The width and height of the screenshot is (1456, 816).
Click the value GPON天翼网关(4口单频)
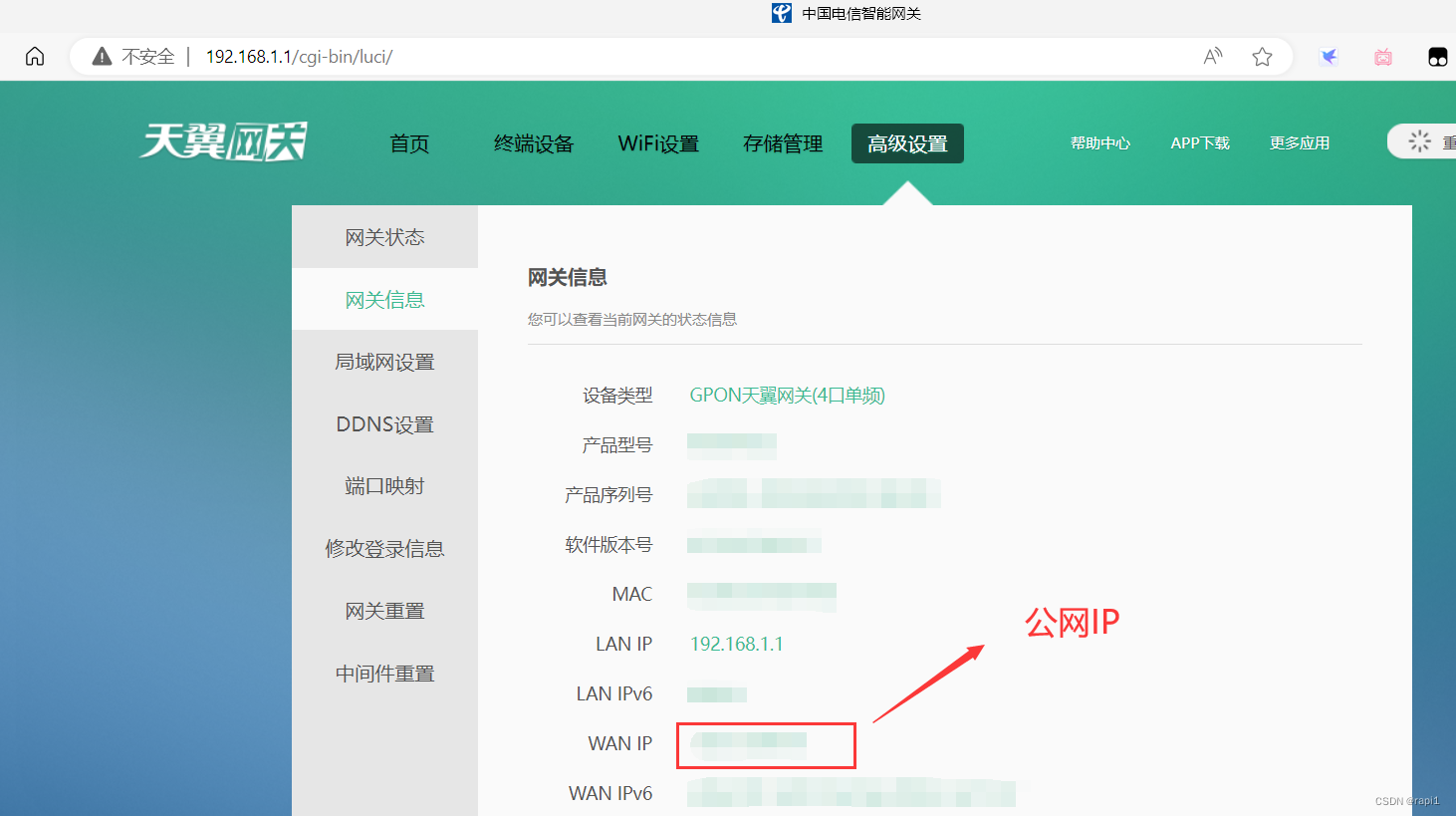(x=787, y=396)
